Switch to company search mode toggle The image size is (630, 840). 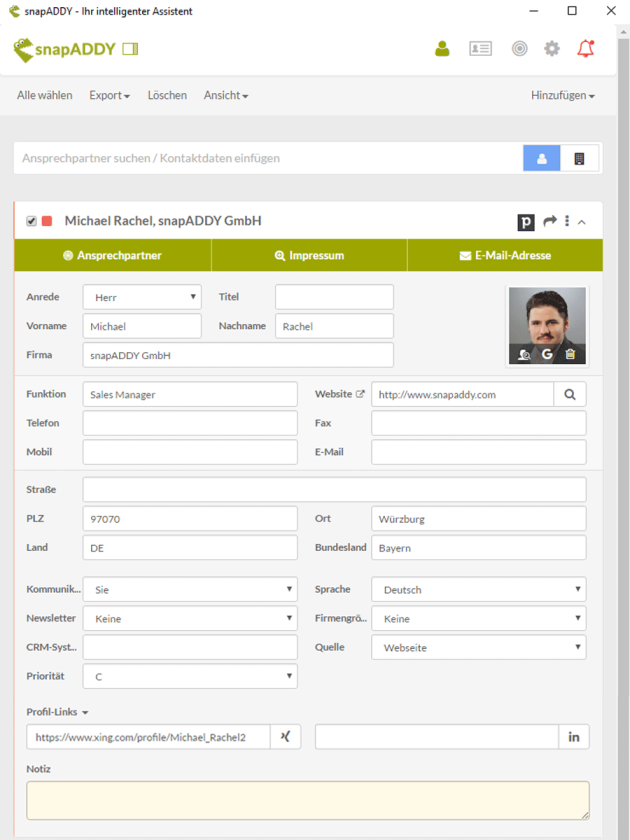point(579,158)
